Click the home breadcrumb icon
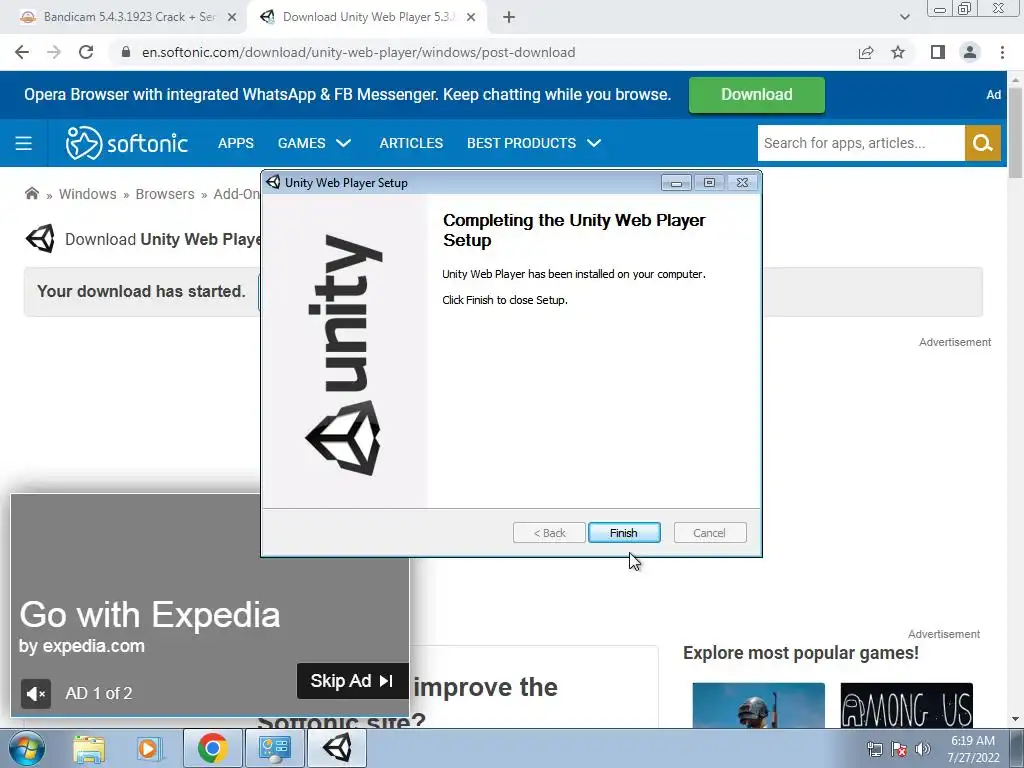This screenshot has width=1024, height=768. click(31, 193)
